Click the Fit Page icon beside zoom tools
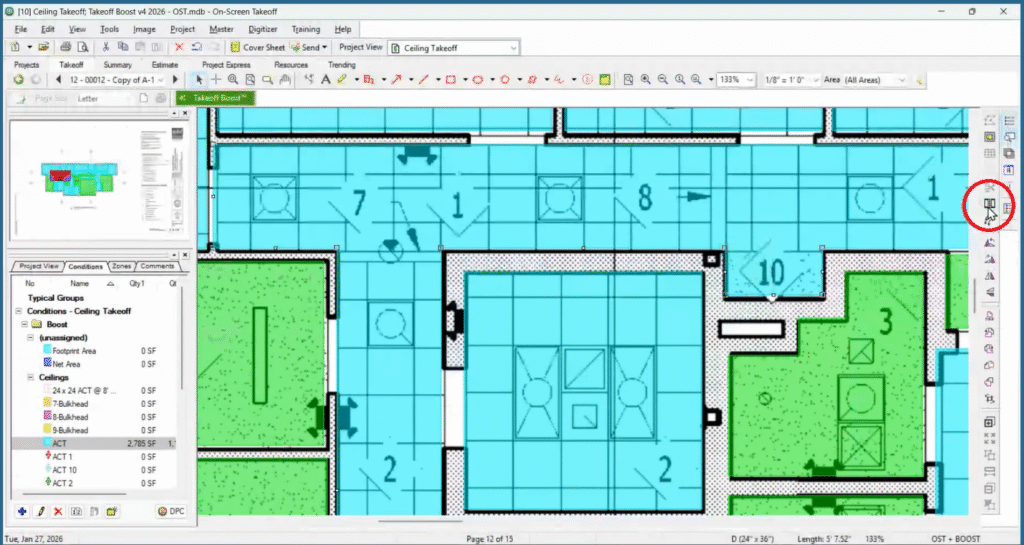This screenshot has width=1024, height=545. pyautogui.click(x=628, y=80)
